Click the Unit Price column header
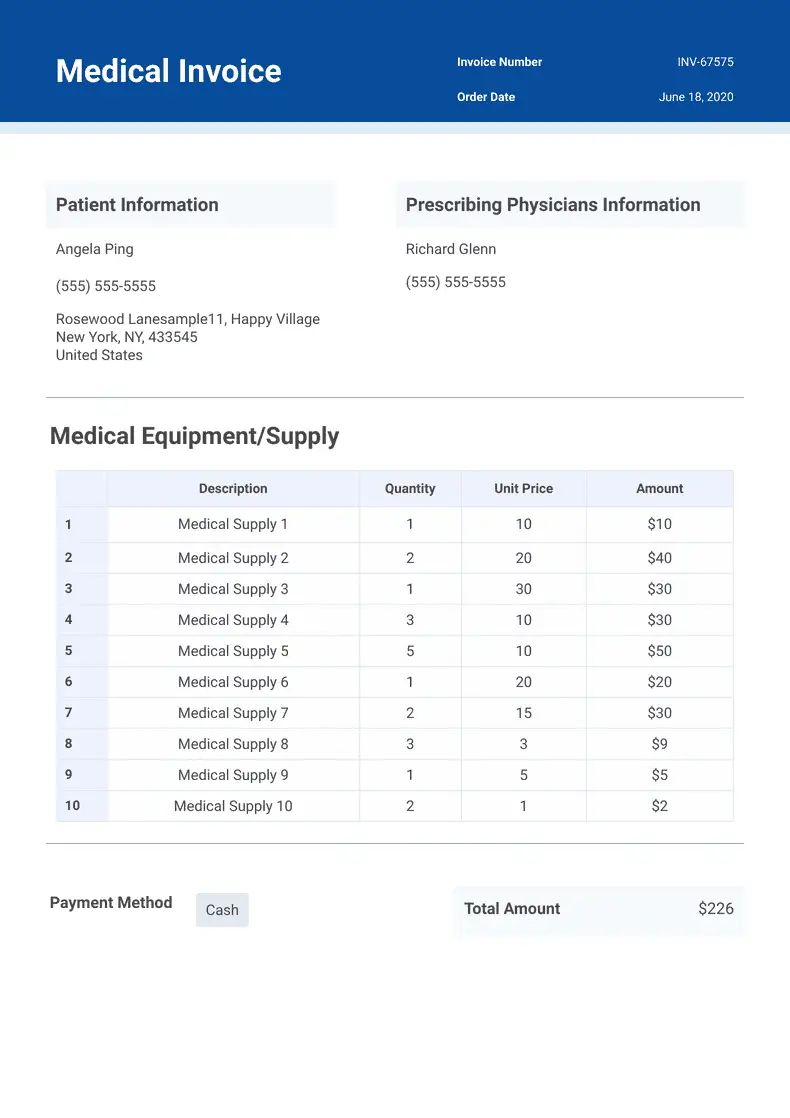 coord(523,489)
